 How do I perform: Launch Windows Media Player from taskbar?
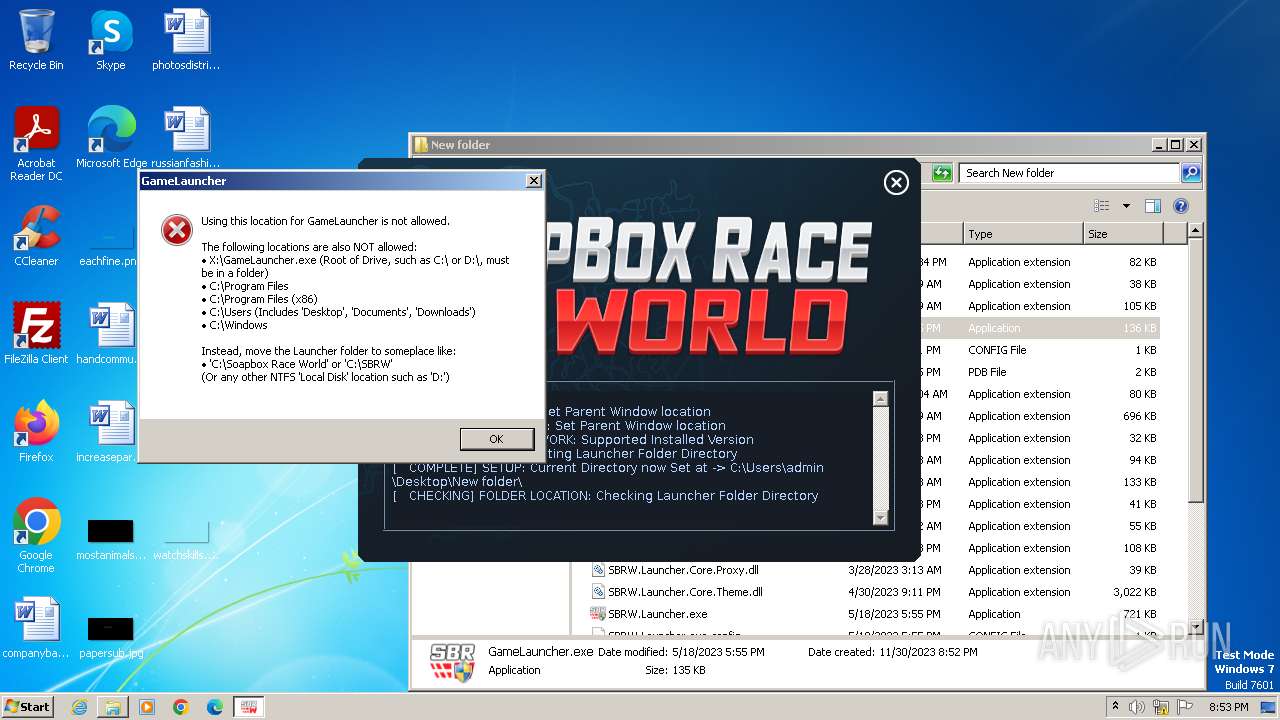147,707
